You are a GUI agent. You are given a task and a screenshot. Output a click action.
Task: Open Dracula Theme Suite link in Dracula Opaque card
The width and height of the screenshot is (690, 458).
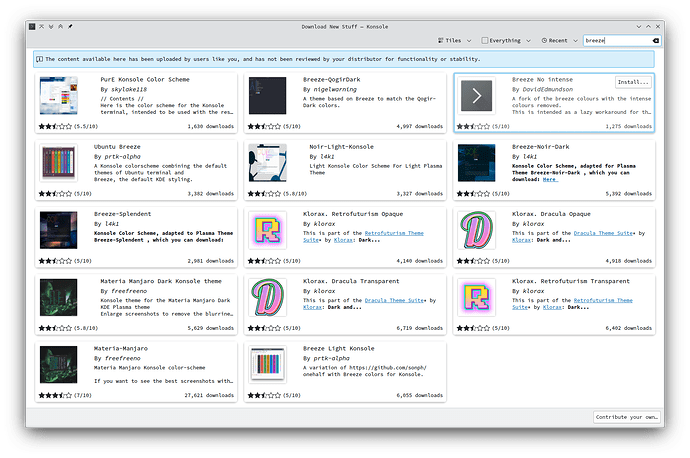pos(603,233)
